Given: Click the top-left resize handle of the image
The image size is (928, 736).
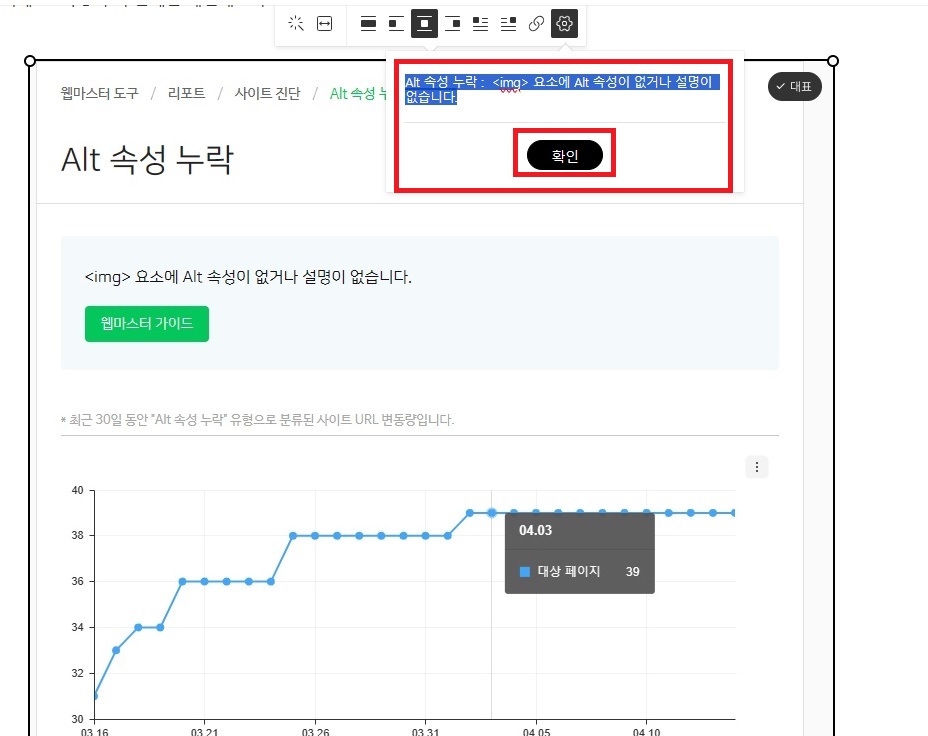Looking at the screenshot, I should click(29, 59).
